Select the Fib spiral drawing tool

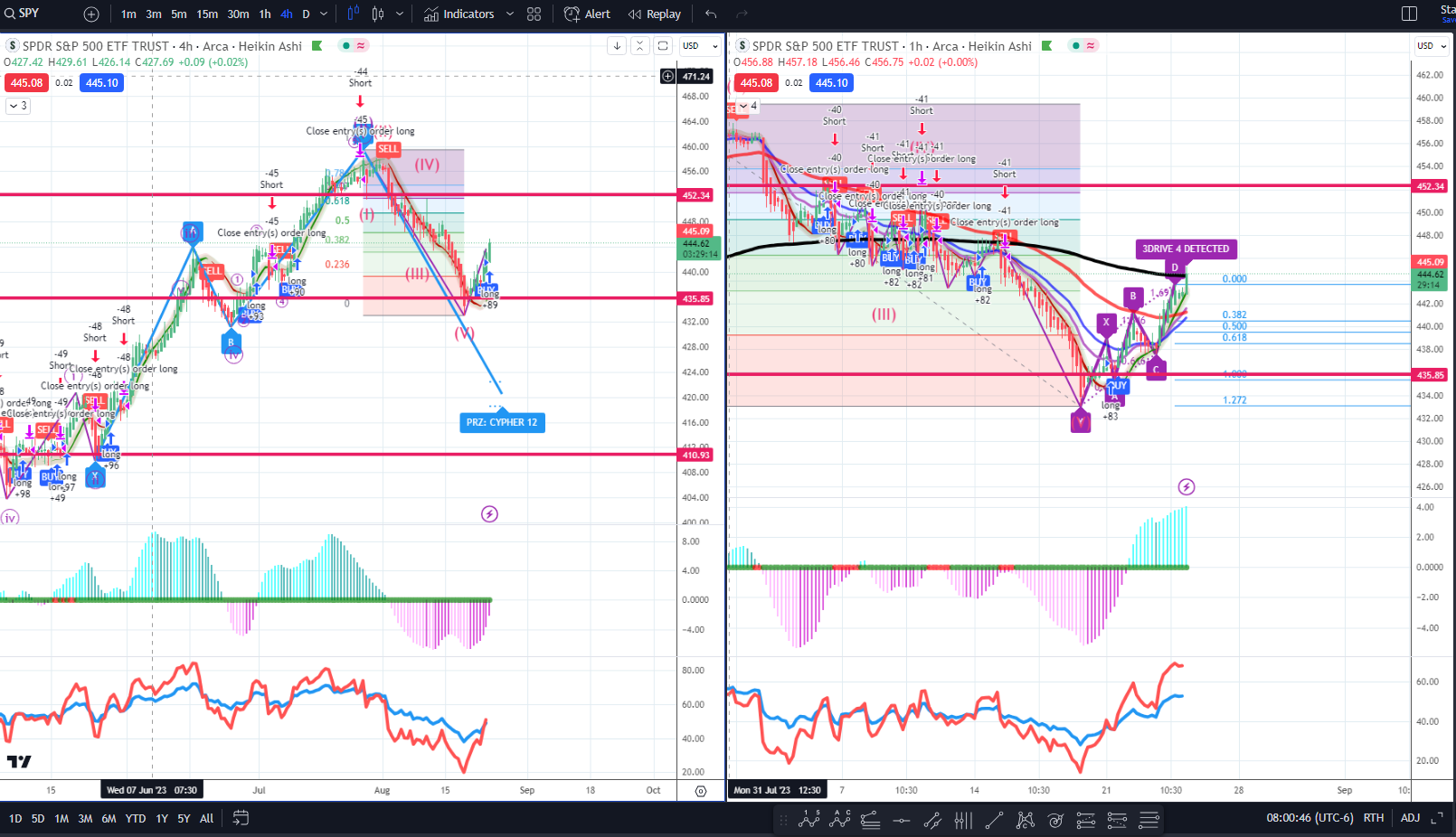pos(1055,820)
